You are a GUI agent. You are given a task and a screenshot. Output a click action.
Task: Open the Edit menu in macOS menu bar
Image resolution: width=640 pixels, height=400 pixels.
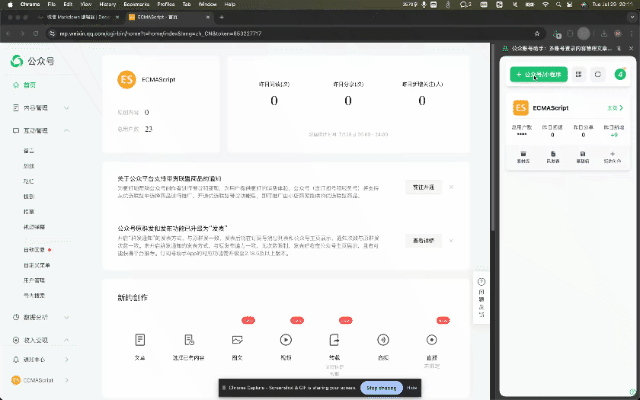coord(68,4)
